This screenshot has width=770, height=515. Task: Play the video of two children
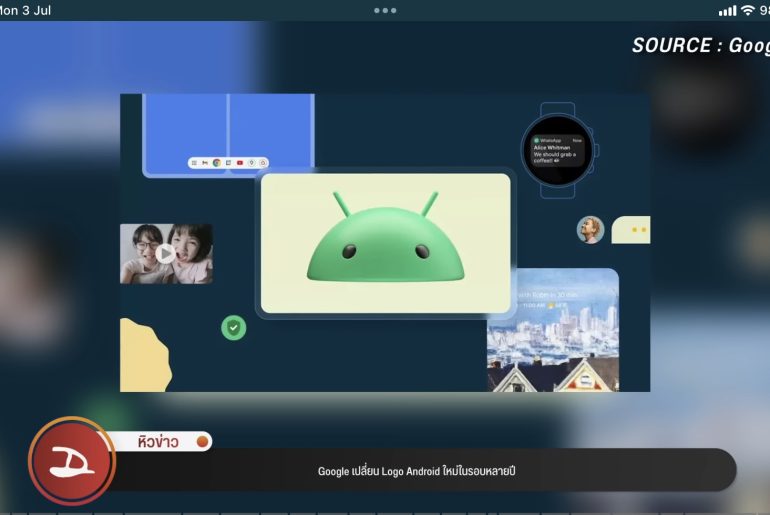tap(166, 254)
